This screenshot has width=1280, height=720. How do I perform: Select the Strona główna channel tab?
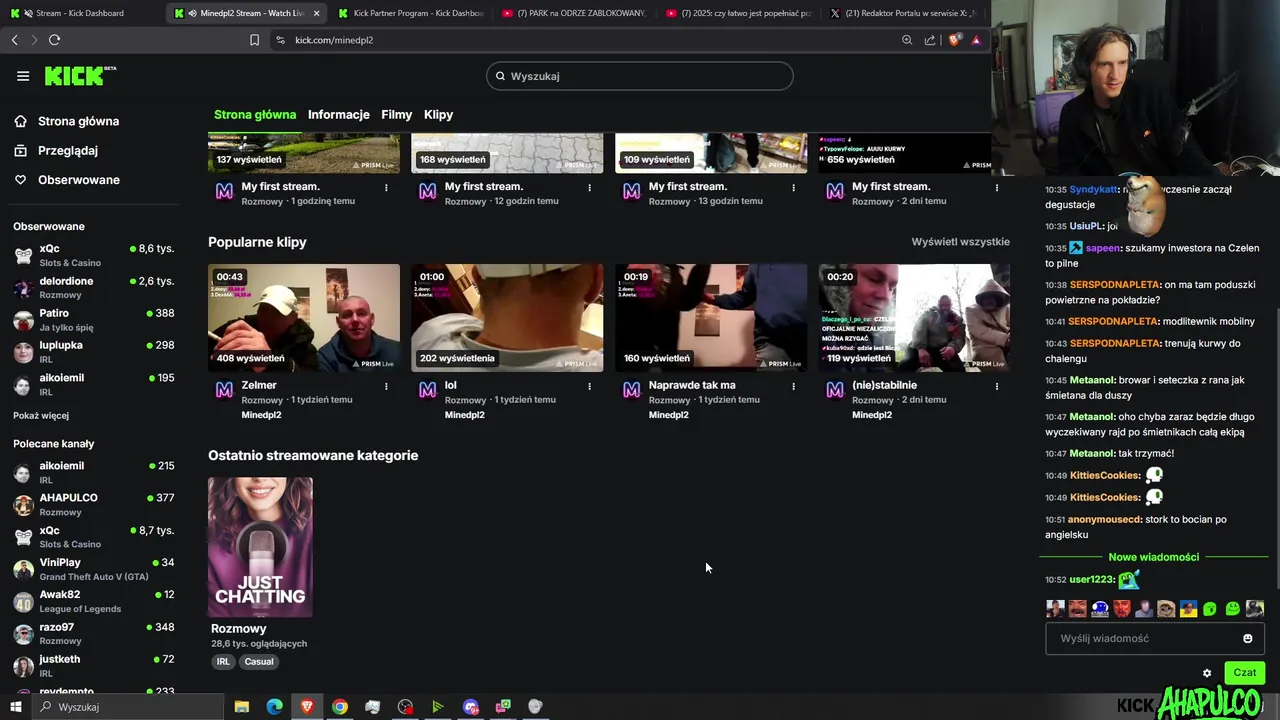(x=255, y=114)
